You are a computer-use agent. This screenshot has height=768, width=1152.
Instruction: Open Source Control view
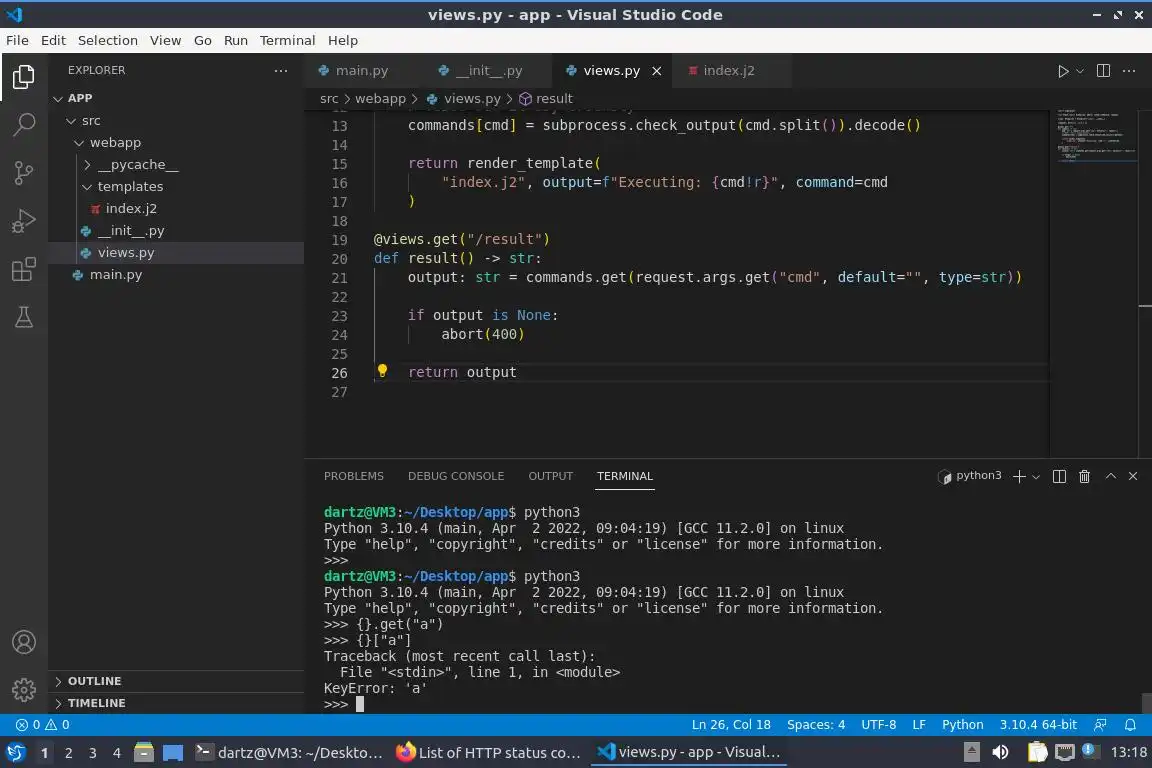24,173
